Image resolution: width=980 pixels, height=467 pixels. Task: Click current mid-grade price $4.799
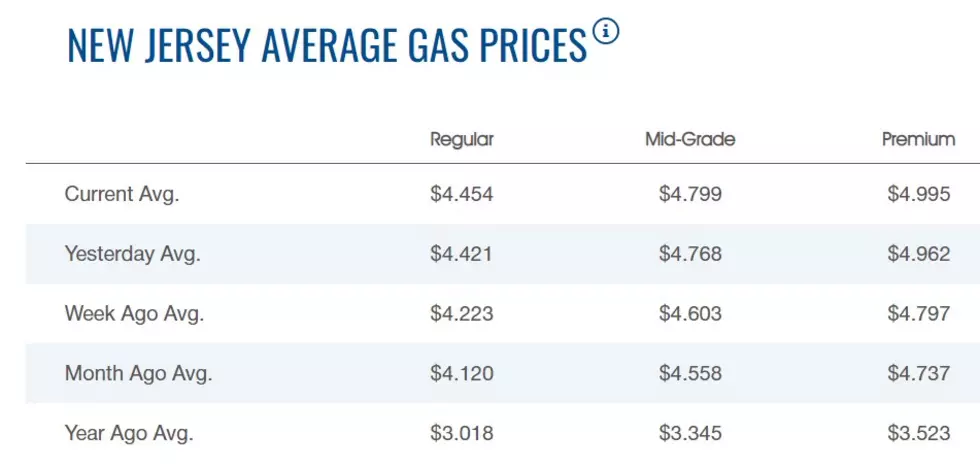[691, 194]
